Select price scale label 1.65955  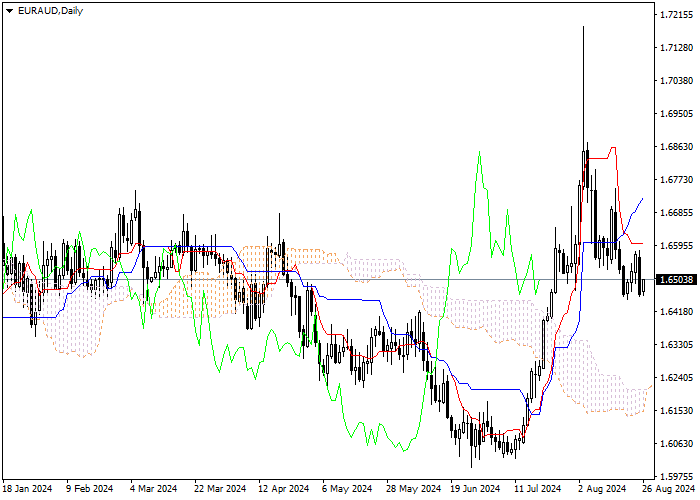677,246
